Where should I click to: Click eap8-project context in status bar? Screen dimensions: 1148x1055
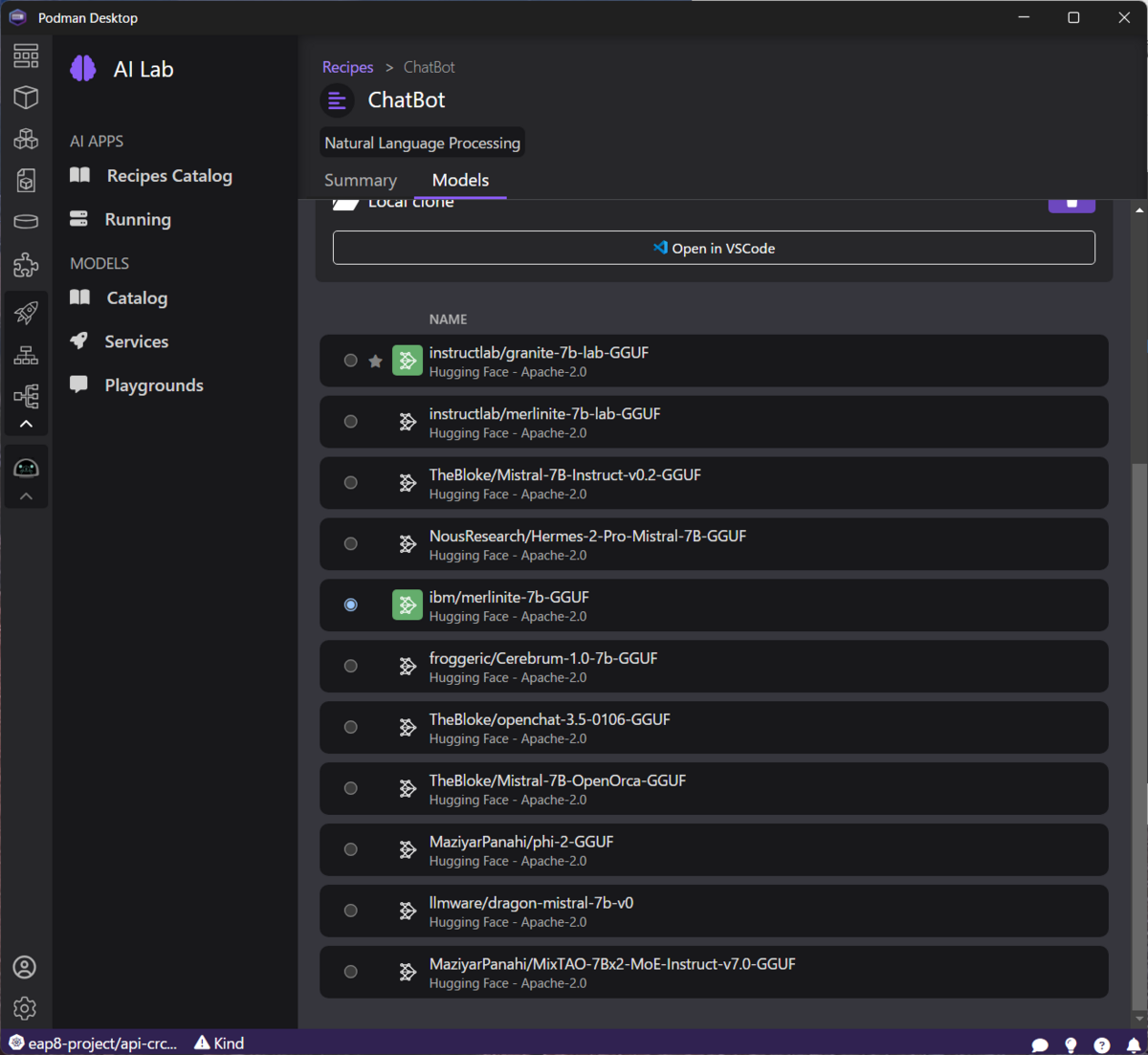click(94, 1044)
